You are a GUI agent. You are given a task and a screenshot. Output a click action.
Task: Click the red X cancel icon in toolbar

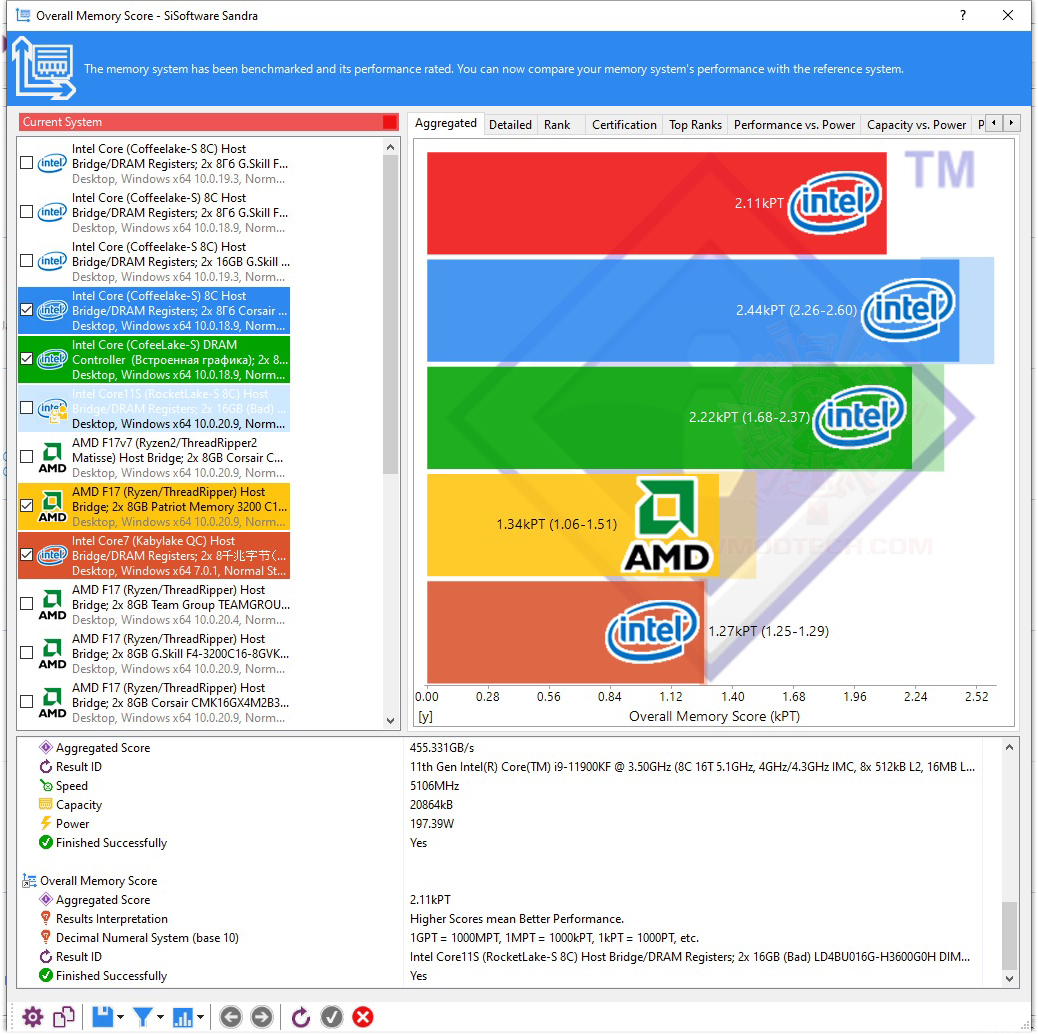363,1016
